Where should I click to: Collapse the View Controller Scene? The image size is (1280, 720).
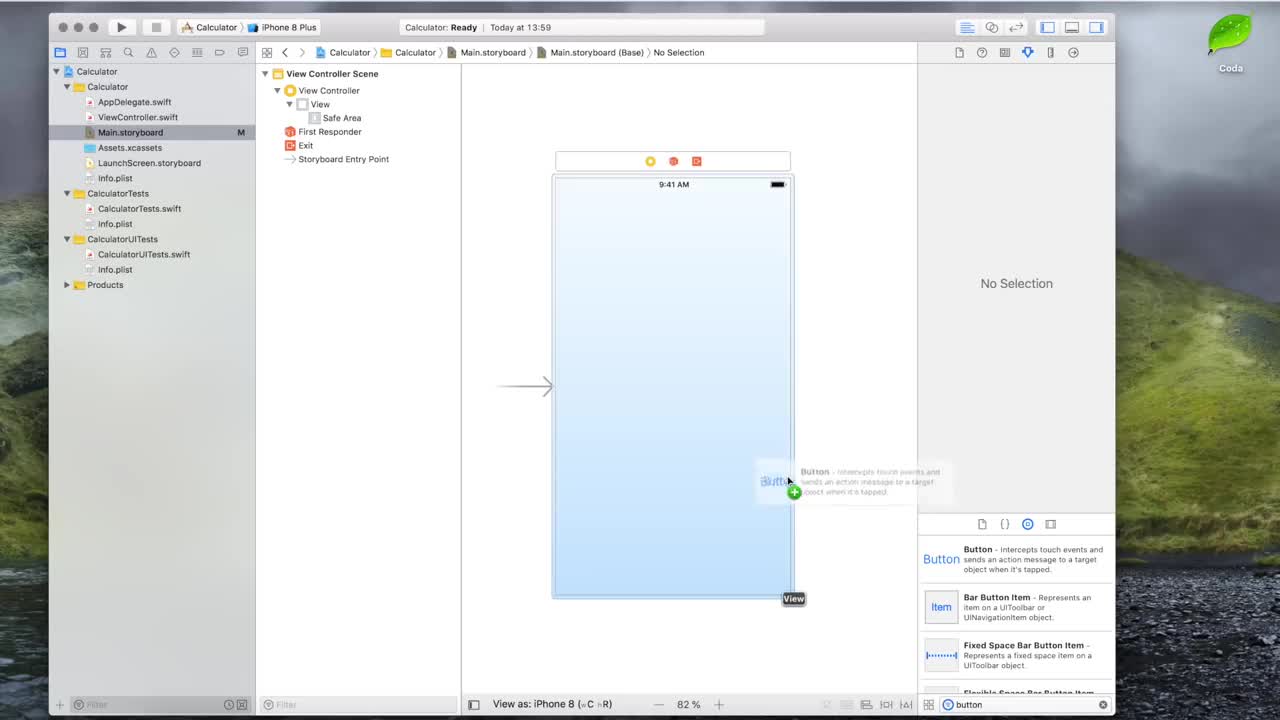266,74
